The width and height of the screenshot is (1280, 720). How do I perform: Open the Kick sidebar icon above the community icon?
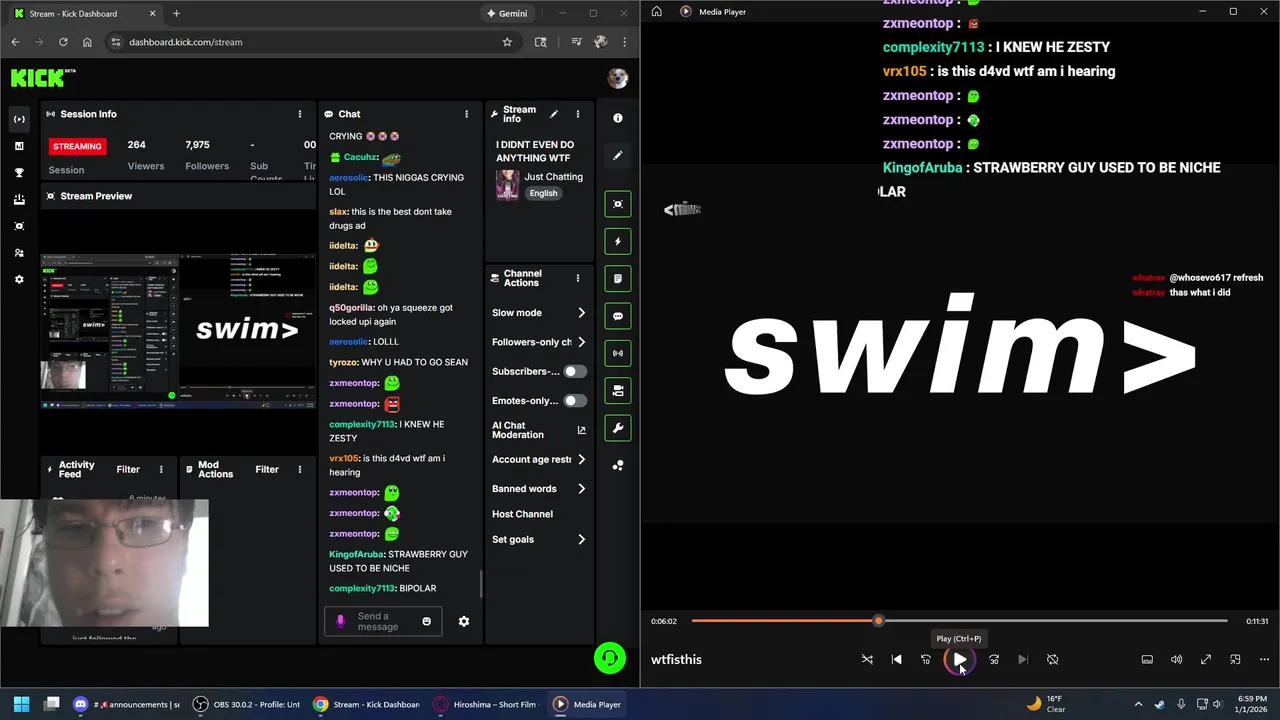point(19,226)
